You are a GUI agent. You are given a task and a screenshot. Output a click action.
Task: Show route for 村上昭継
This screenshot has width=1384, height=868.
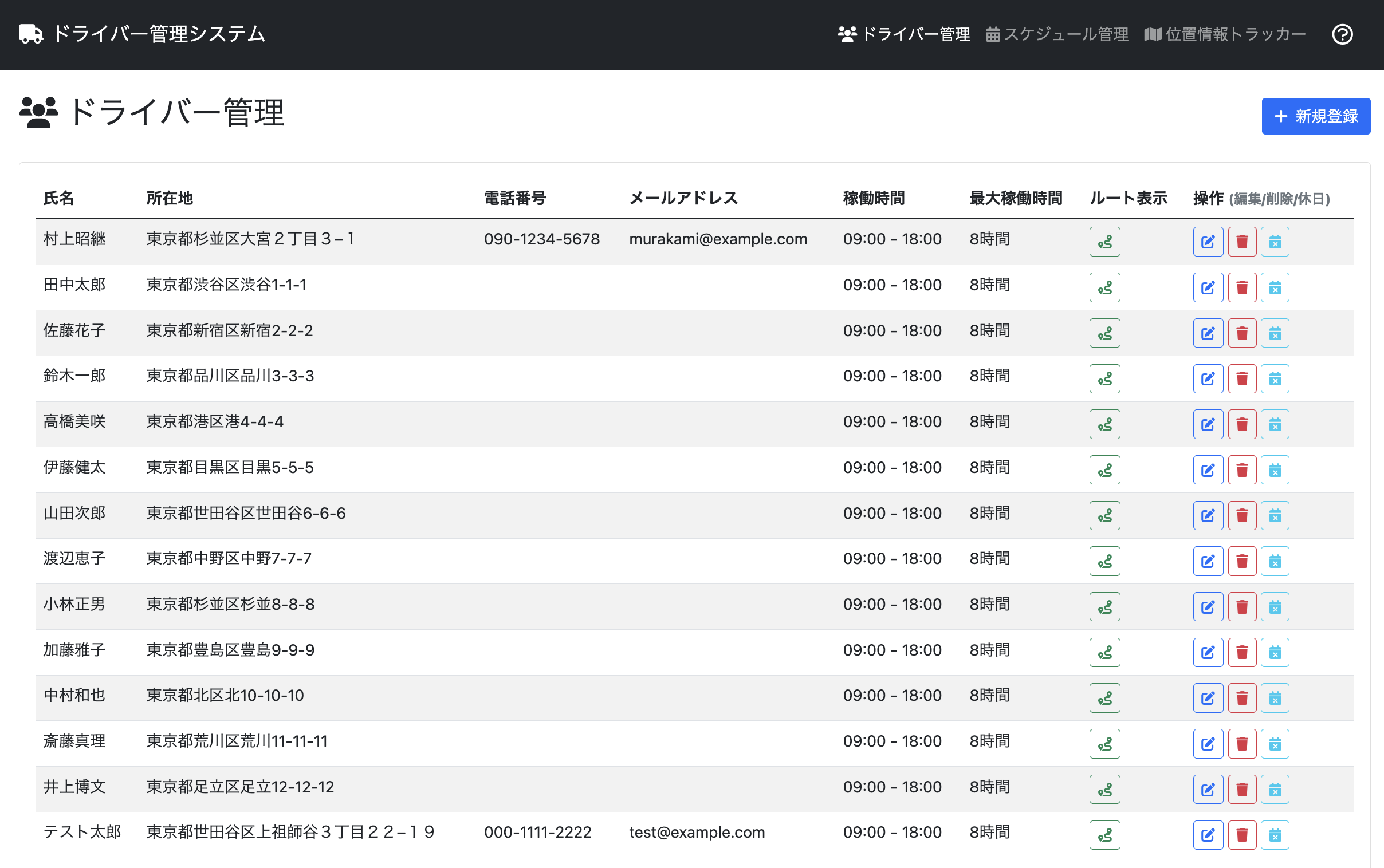[x=1104, y=242]
